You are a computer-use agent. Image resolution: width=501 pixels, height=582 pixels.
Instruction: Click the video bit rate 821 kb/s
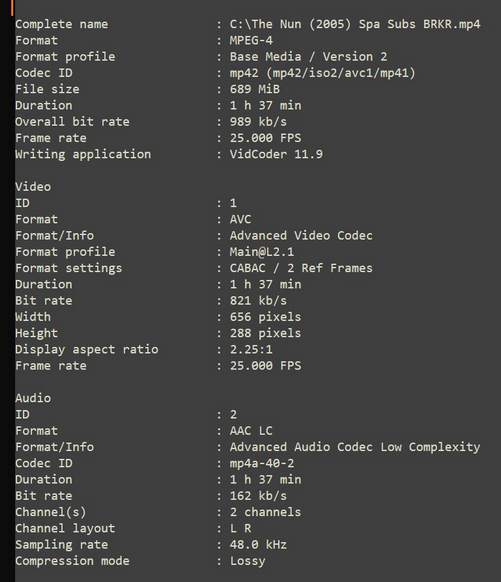(258, 301)
